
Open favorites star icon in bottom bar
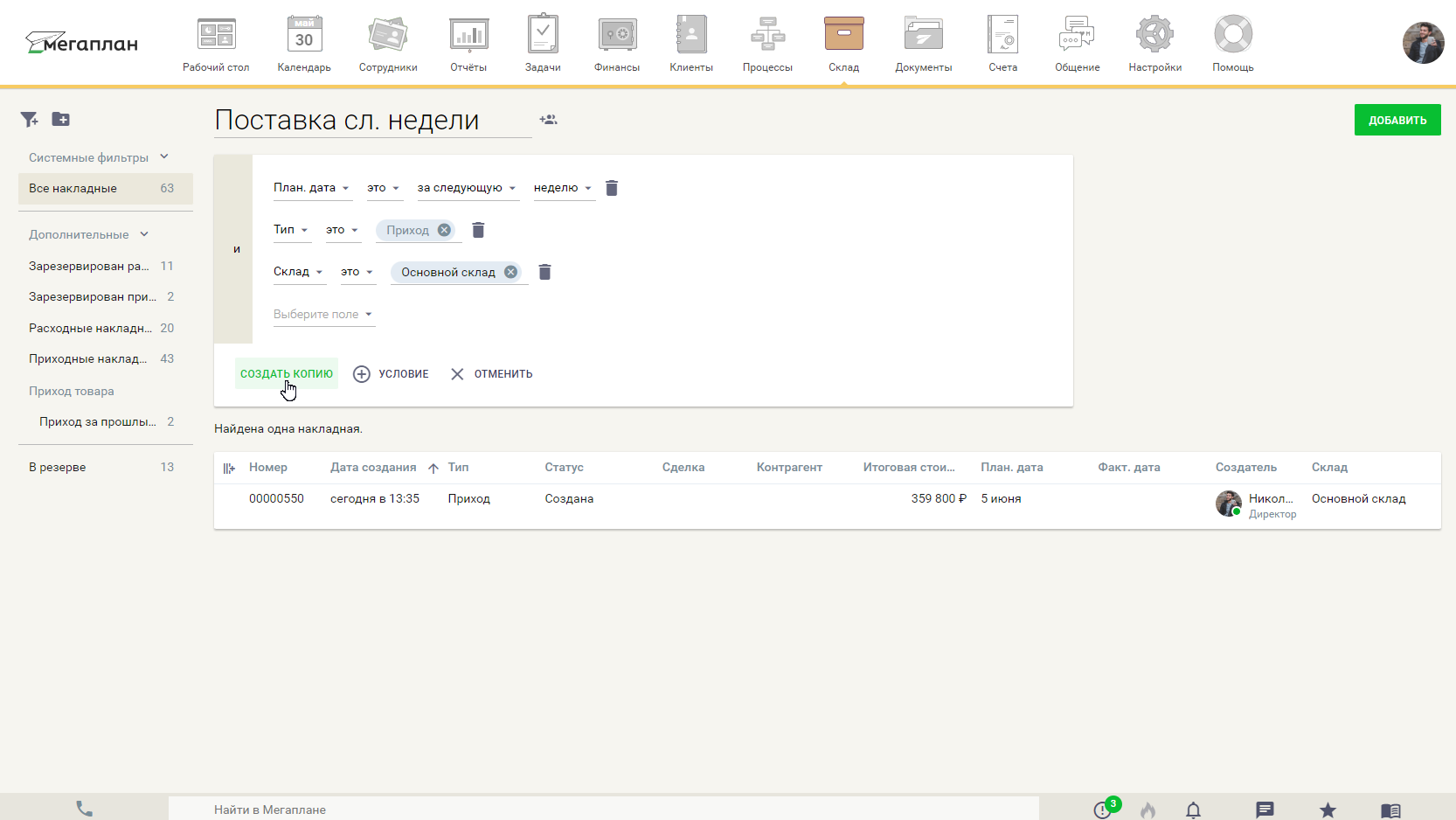[x=1328, y=810]
